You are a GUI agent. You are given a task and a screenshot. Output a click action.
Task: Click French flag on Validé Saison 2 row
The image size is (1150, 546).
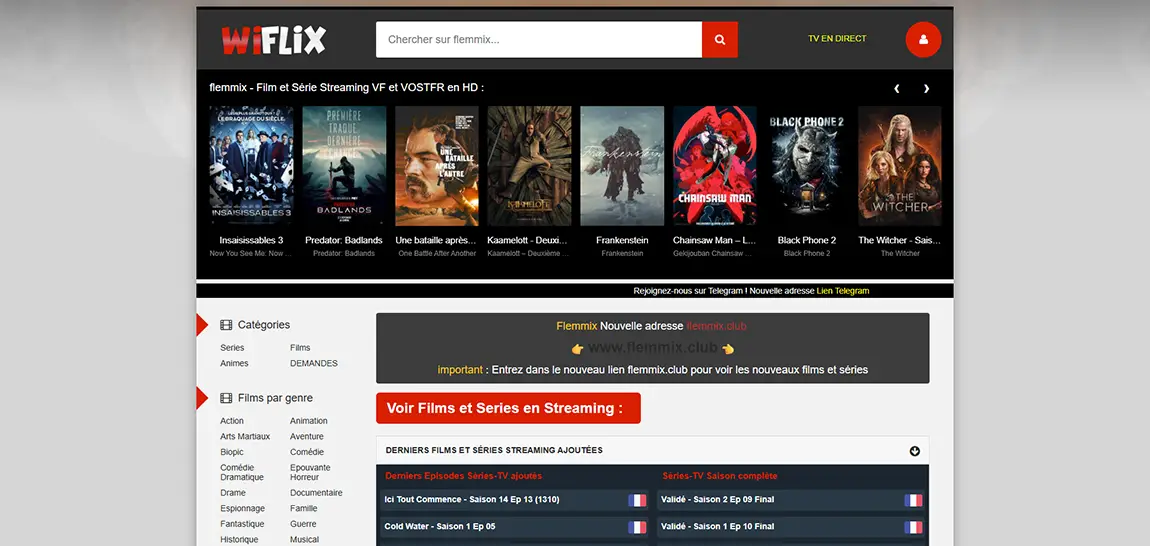pos(913,500)
